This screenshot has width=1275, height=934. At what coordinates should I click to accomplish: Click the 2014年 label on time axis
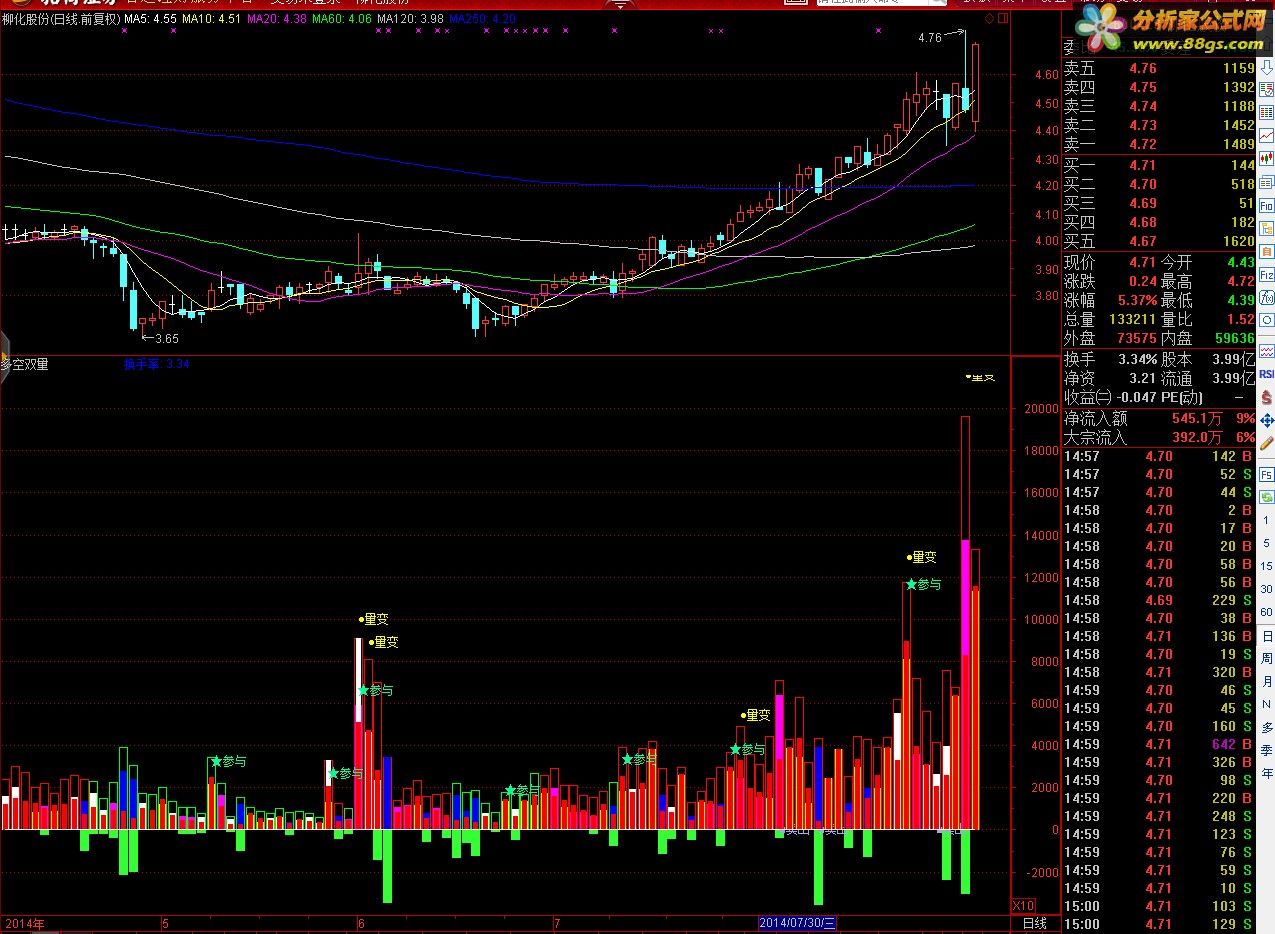pyautogui.click(x=25, y=923)
